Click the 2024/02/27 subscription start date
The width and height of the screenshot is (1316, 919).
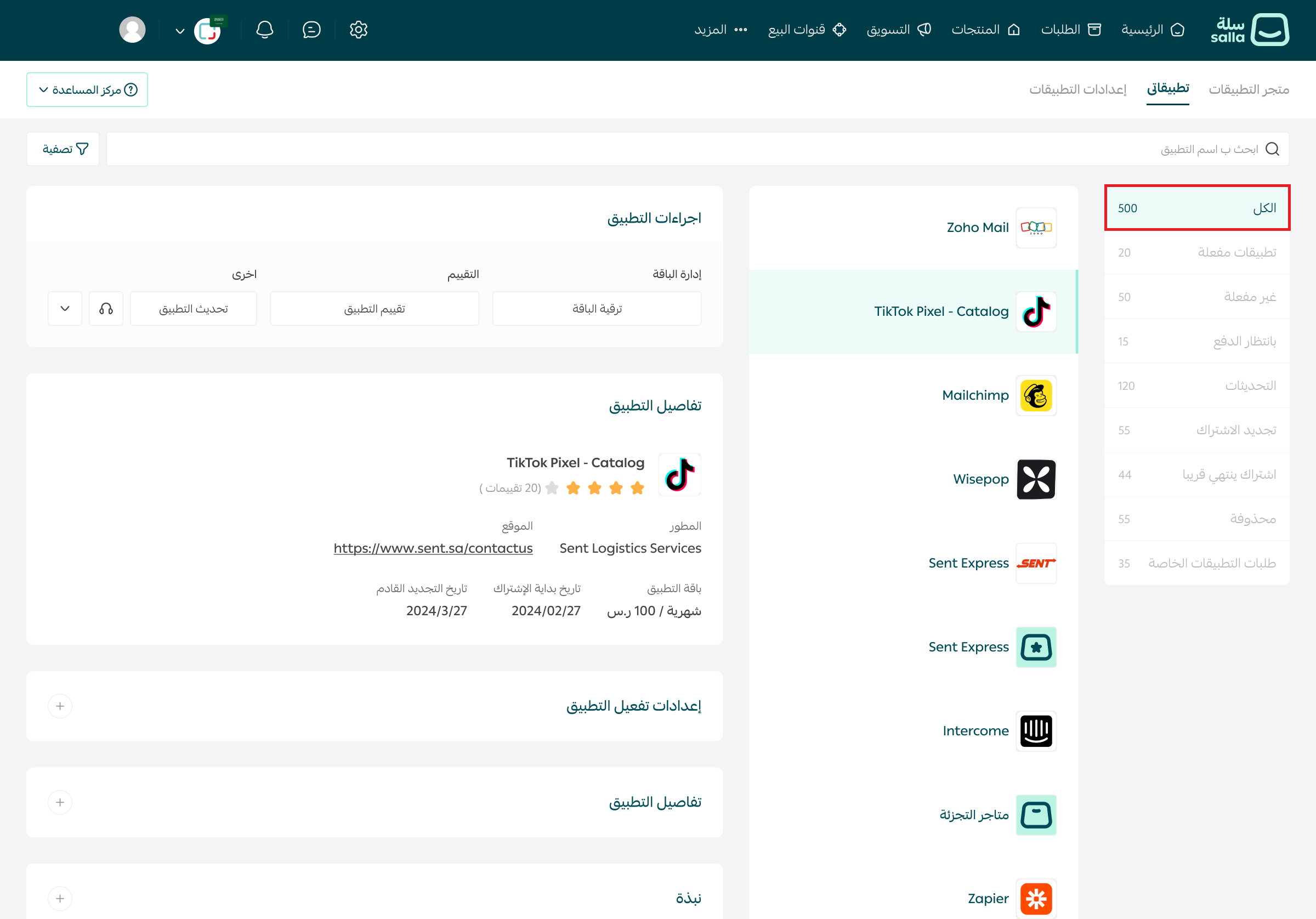tap(546, 610)
